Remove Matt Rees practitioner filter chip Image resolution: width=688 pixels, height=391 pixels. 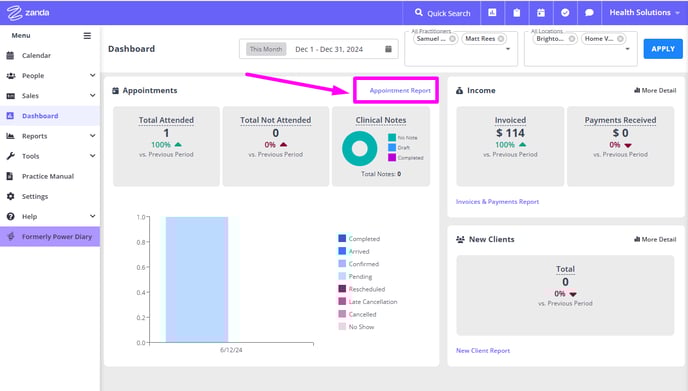tap(501, 39)
